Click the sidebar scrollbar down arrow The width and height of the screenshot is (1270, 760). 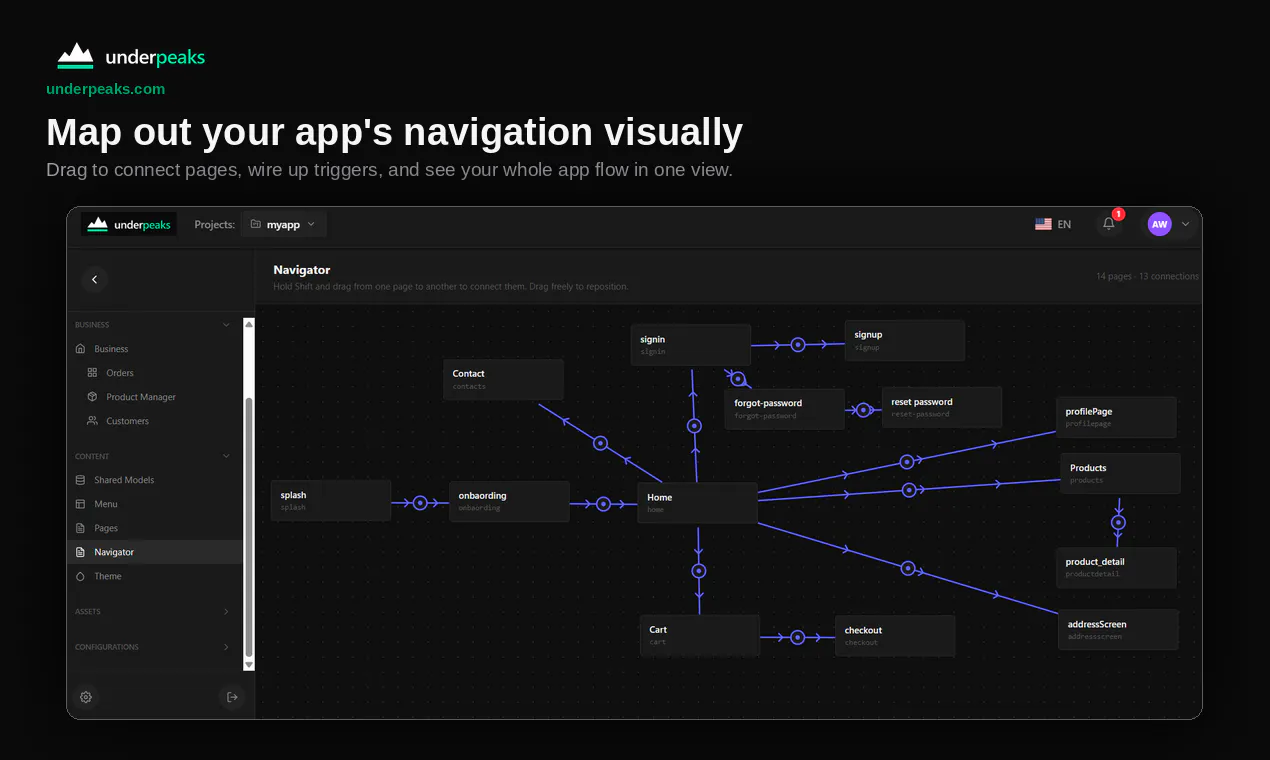pyautogui.click(x=249, y=664)
